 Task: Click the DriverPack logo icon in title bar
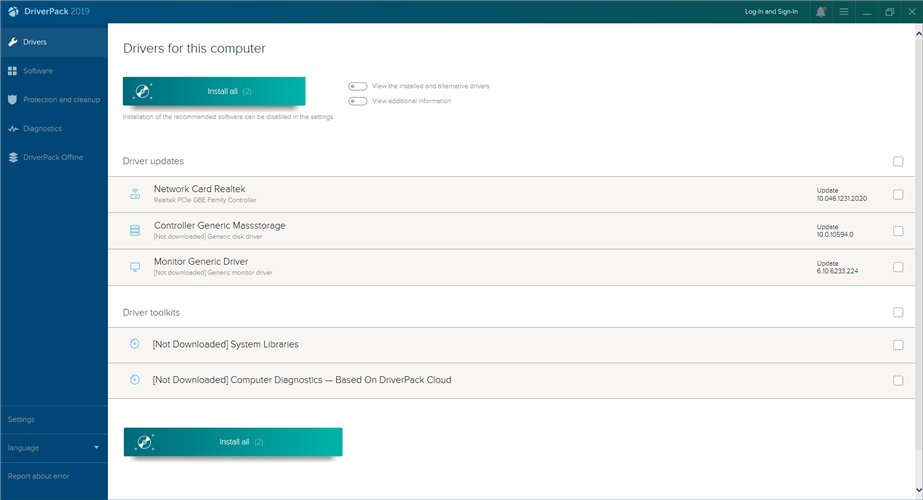12,12
